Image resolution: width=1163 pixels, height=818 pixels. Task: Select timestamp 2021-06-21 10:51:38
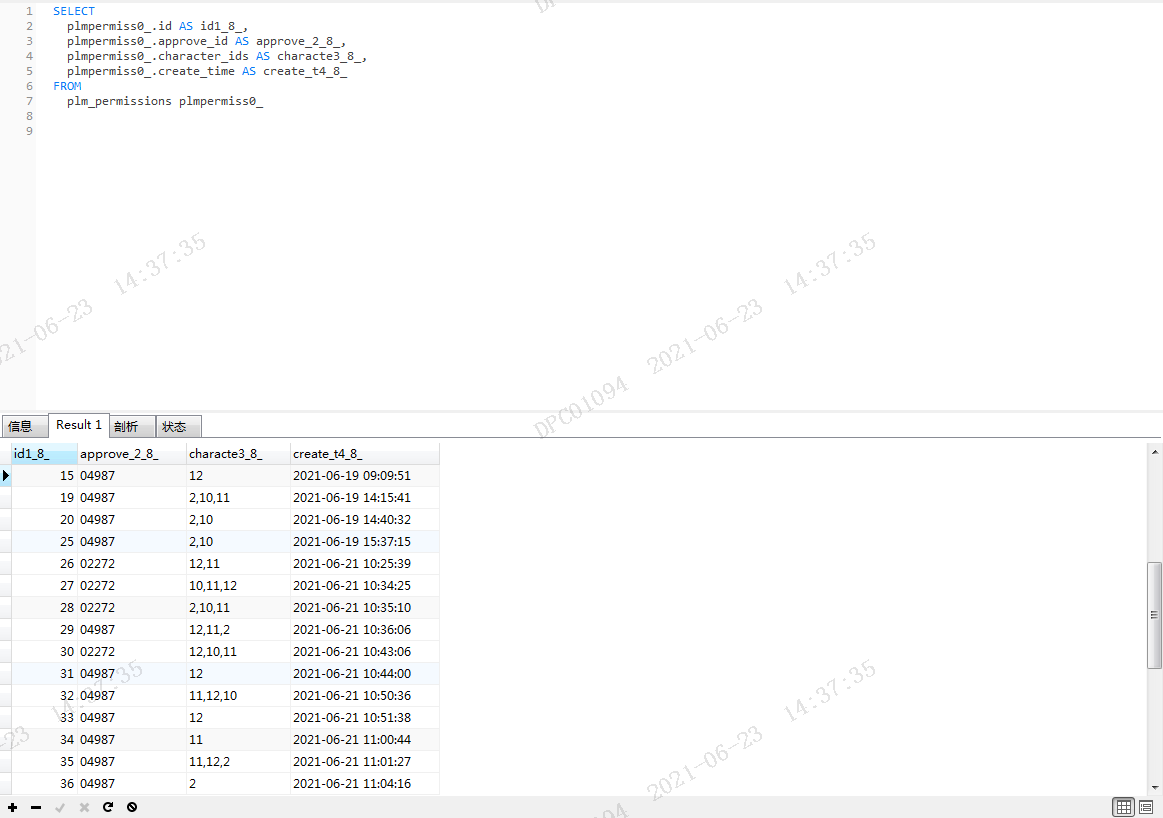click(x=364, y=718)
